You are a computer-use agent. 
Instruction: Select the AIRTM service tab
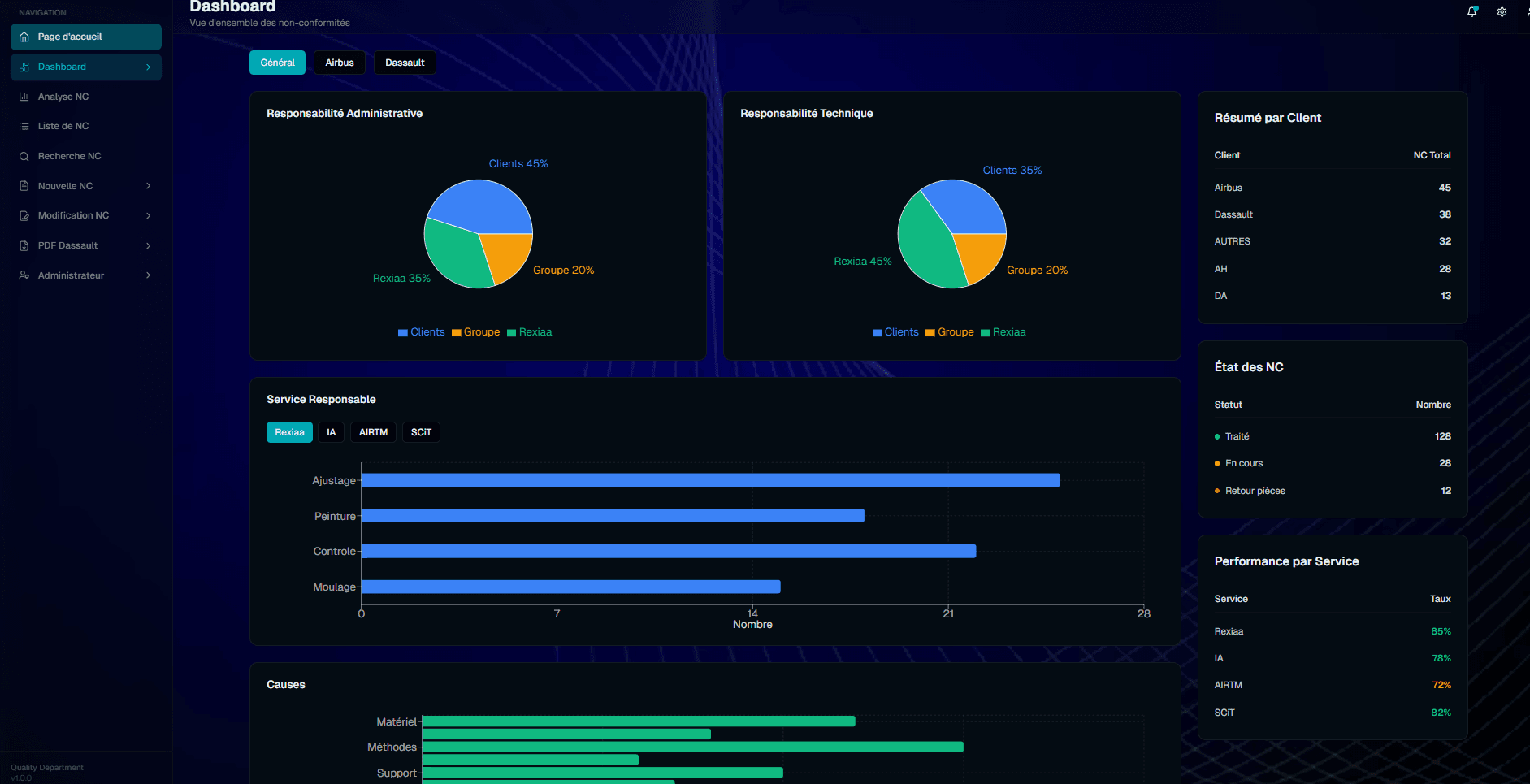click(373, 432)
